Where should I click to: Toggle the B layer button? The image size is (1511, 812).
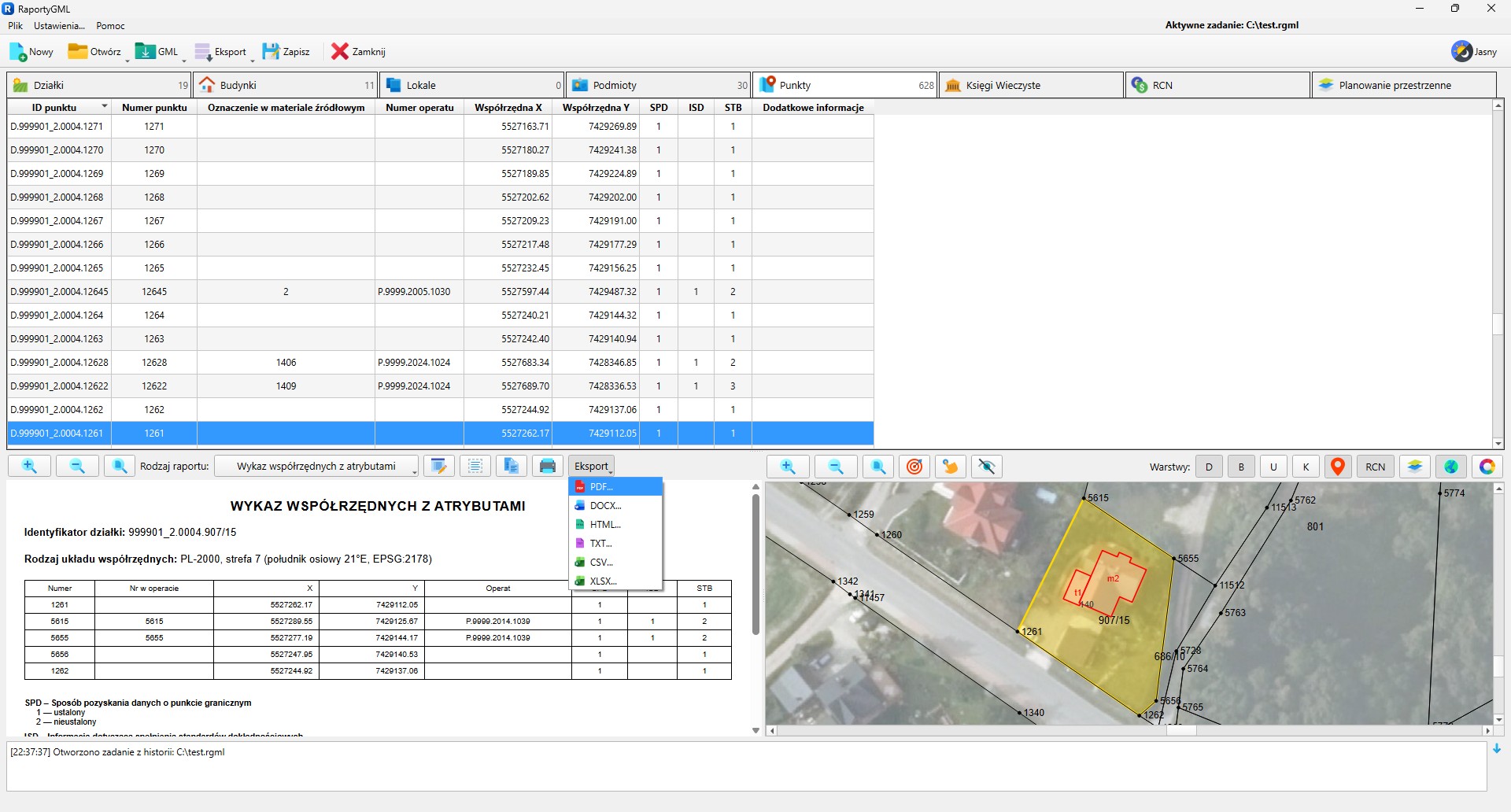[x=1242, y=467]
